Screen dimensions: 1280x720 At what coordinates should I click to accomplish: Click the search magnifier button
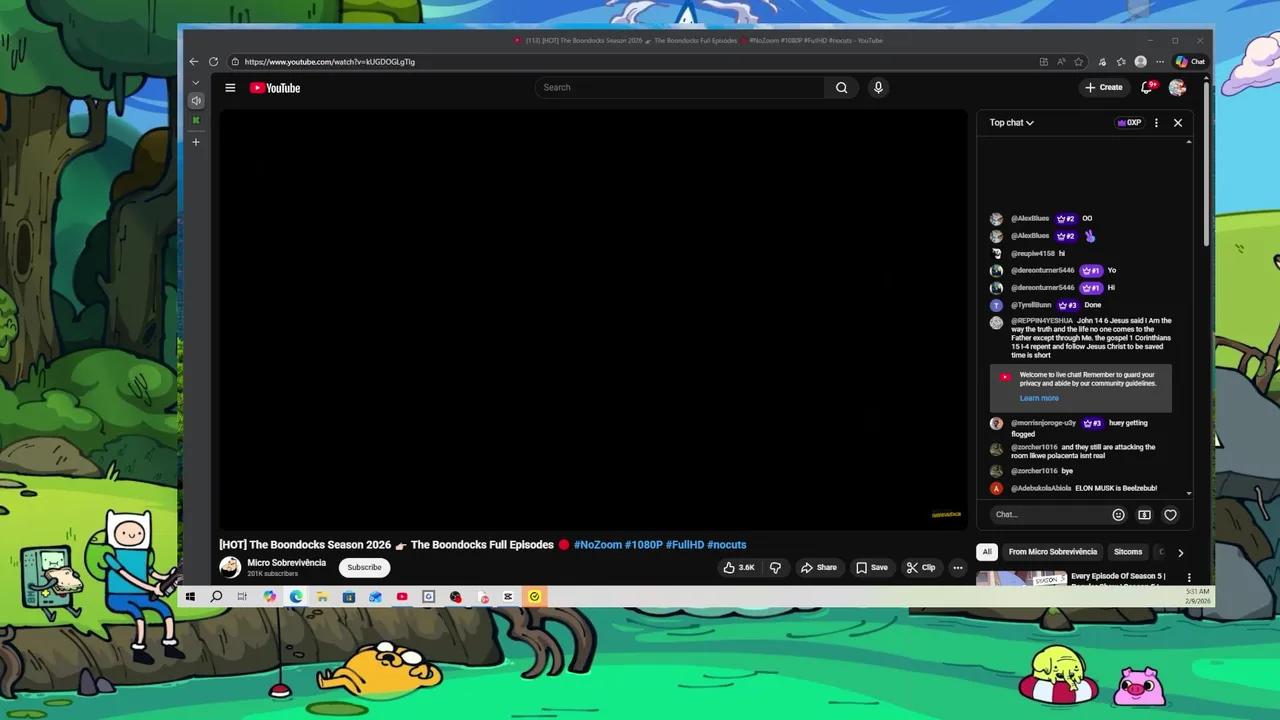coord(841,88)
